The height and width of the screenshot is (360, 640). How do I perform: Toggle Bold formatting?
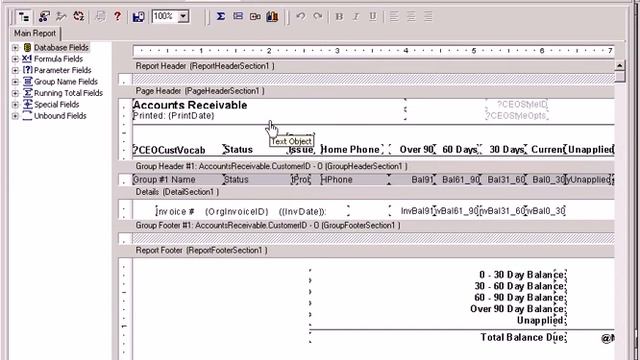coord(339,16)
